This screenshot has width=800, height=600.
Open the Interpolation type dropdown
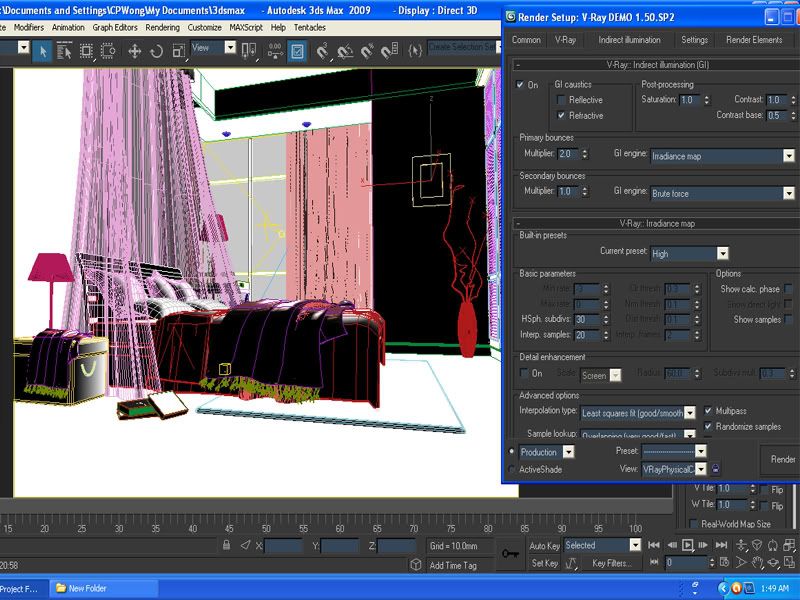click(690, 412)
